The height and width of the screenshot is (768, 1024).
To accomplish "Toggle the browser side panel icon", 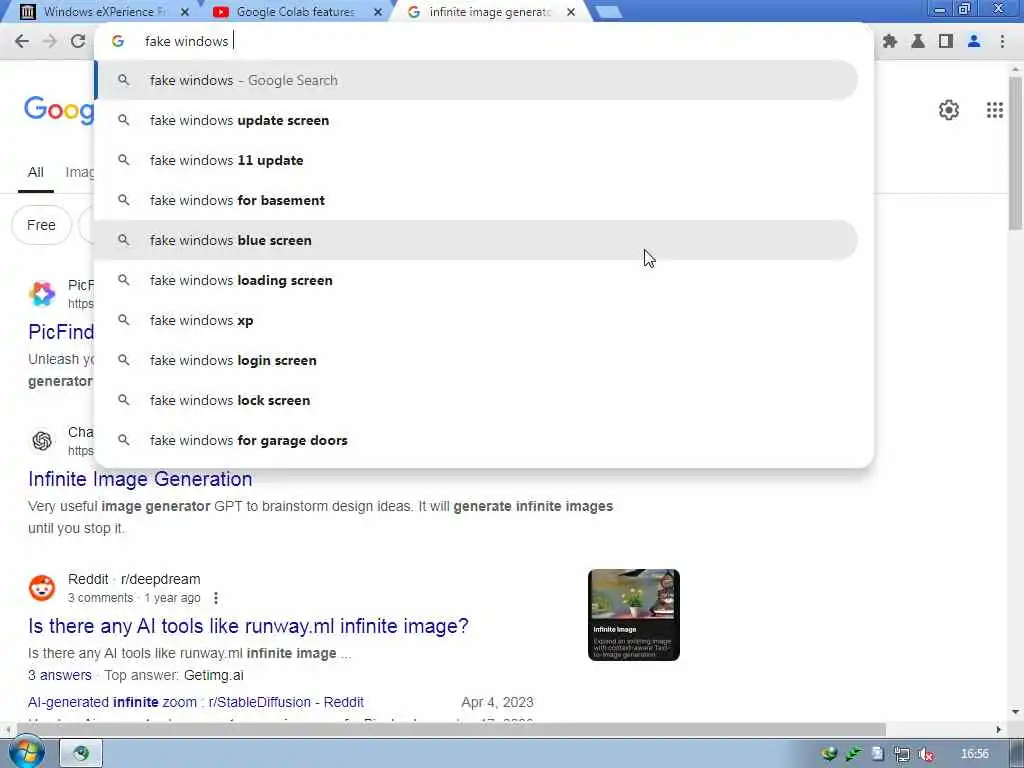I will click(x=946, y=41).
